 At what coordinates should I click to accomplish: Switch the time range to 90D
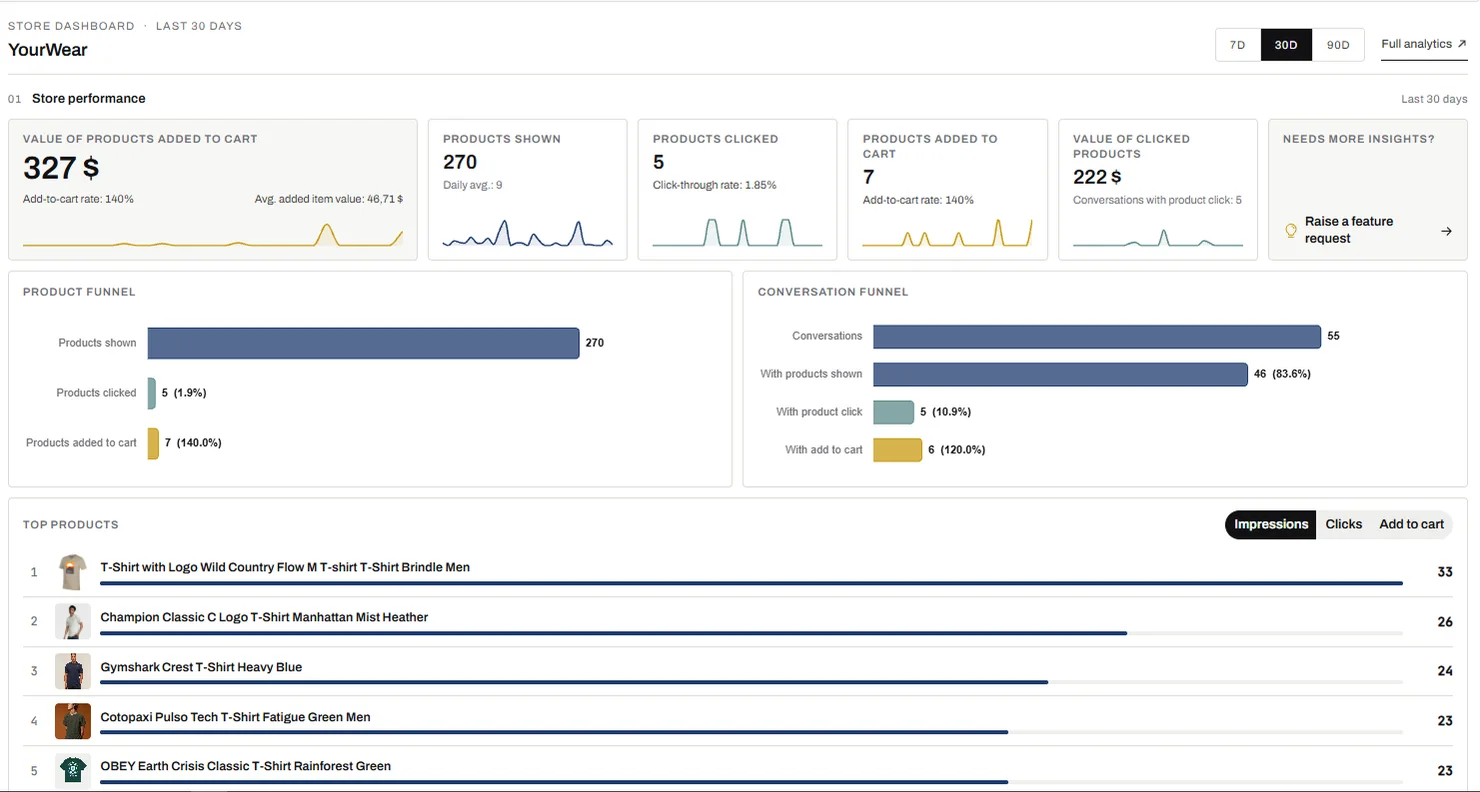click(x=1338, y=45)
